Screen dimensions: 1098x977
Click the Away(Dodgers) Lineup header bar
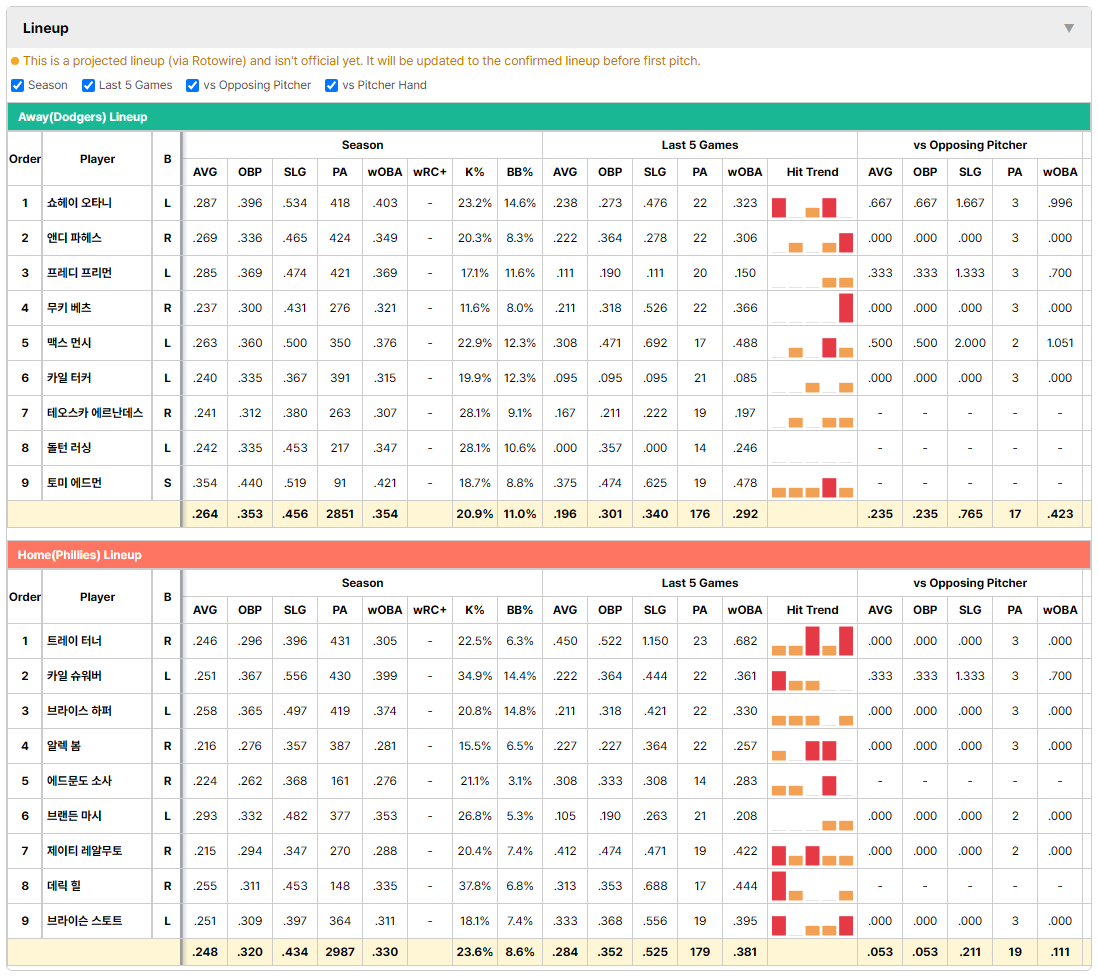point(549,117)
